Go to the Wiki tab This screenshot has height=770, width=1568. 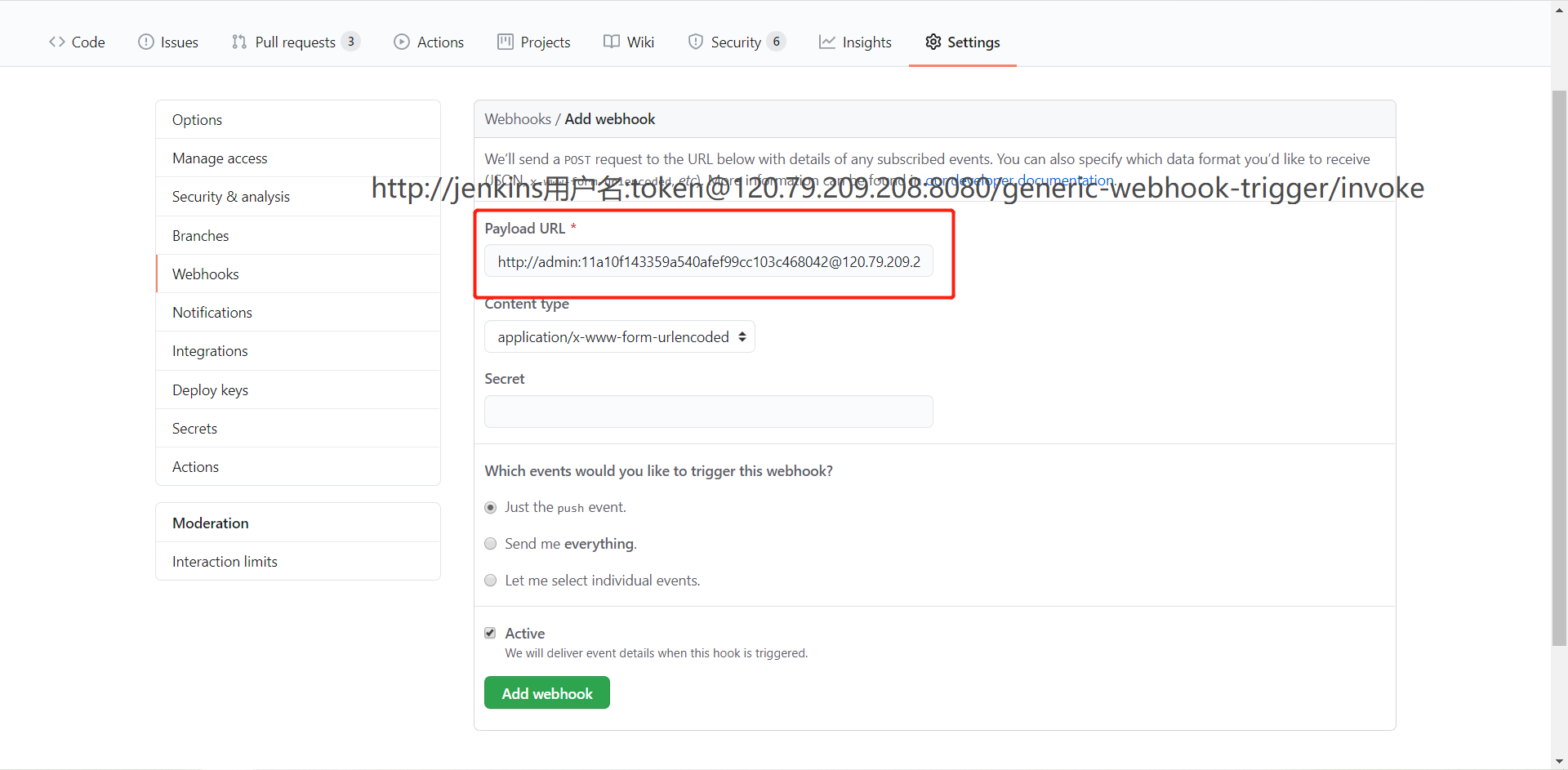629,42
